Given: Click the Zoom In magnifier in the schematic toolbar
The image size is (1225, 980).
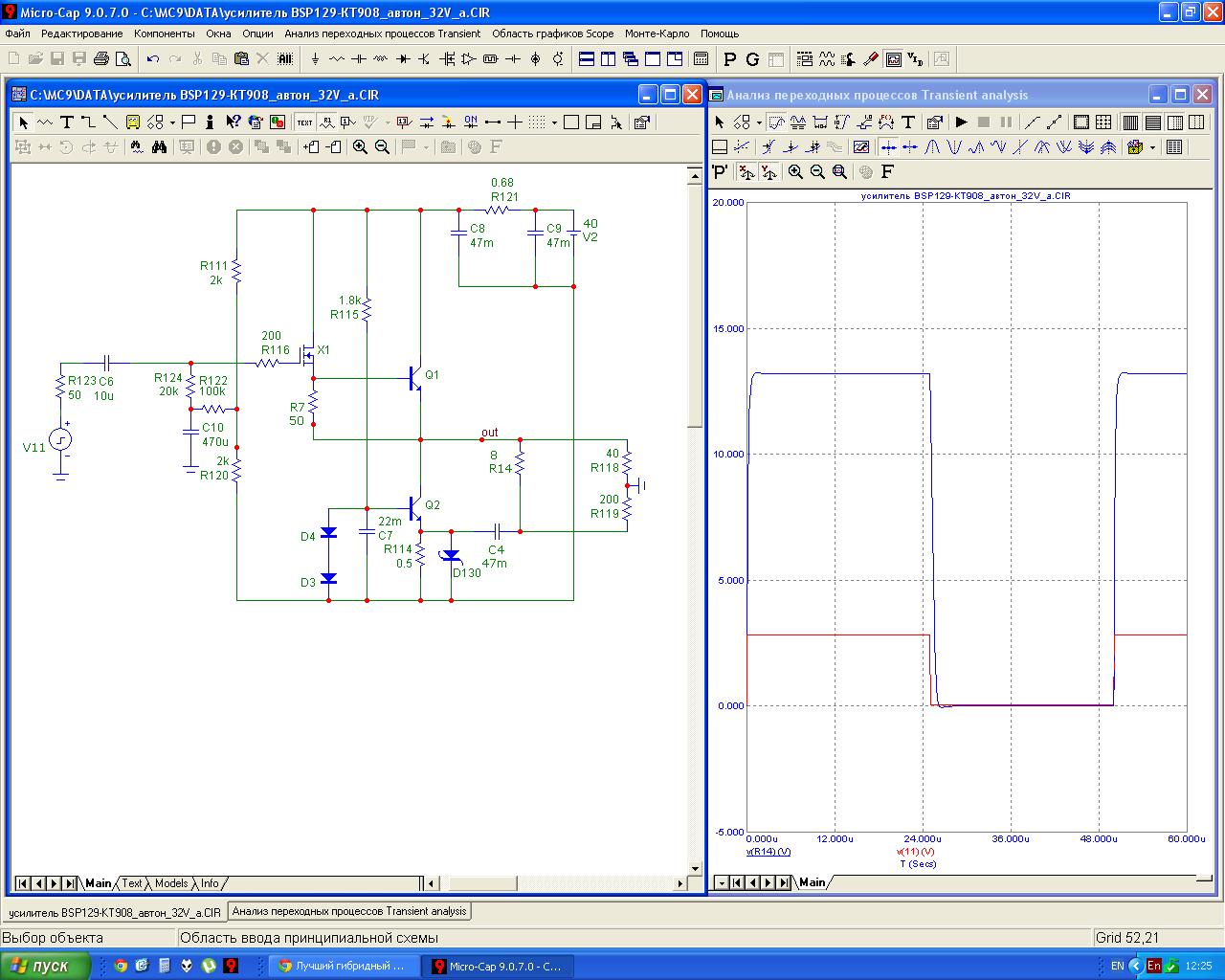Looking at the screenshot, I should click(360, 146).
